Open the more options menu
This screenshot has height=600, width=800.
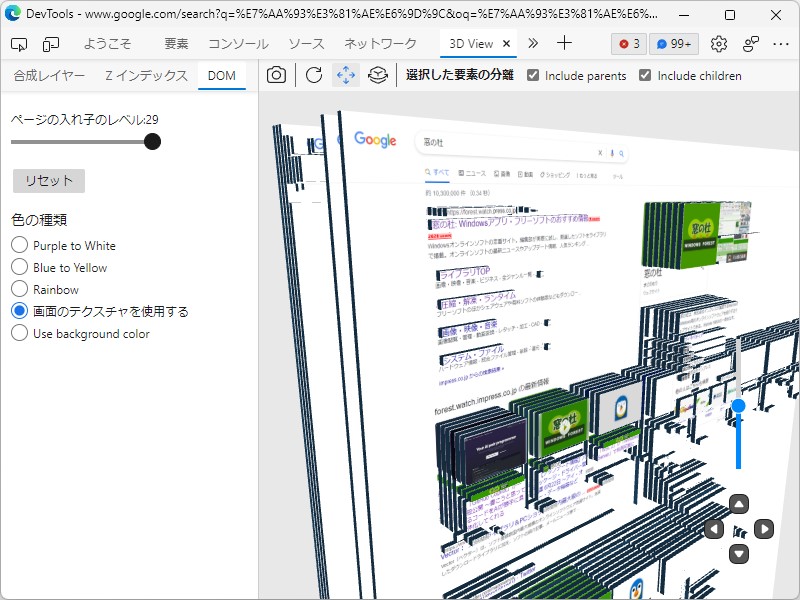coord(781,44)
